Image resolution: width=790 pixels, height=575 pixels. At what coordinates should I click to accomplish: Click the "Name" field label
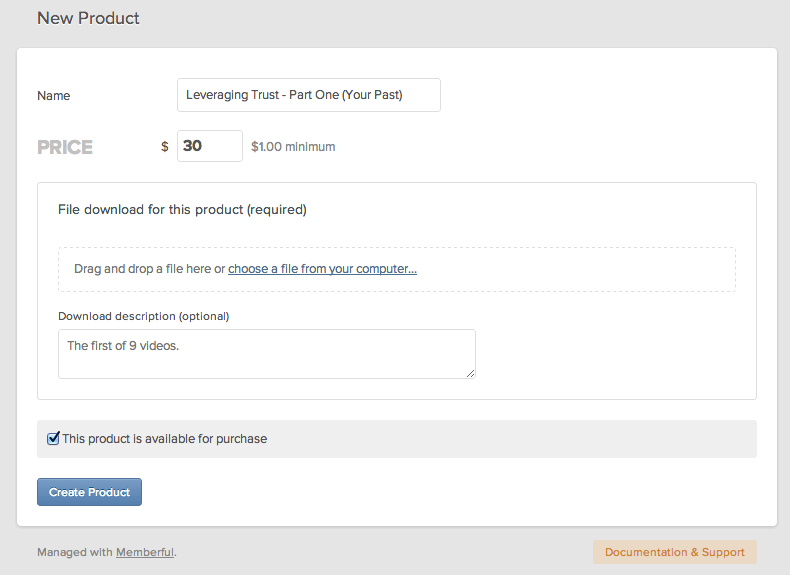pos(54,96)
